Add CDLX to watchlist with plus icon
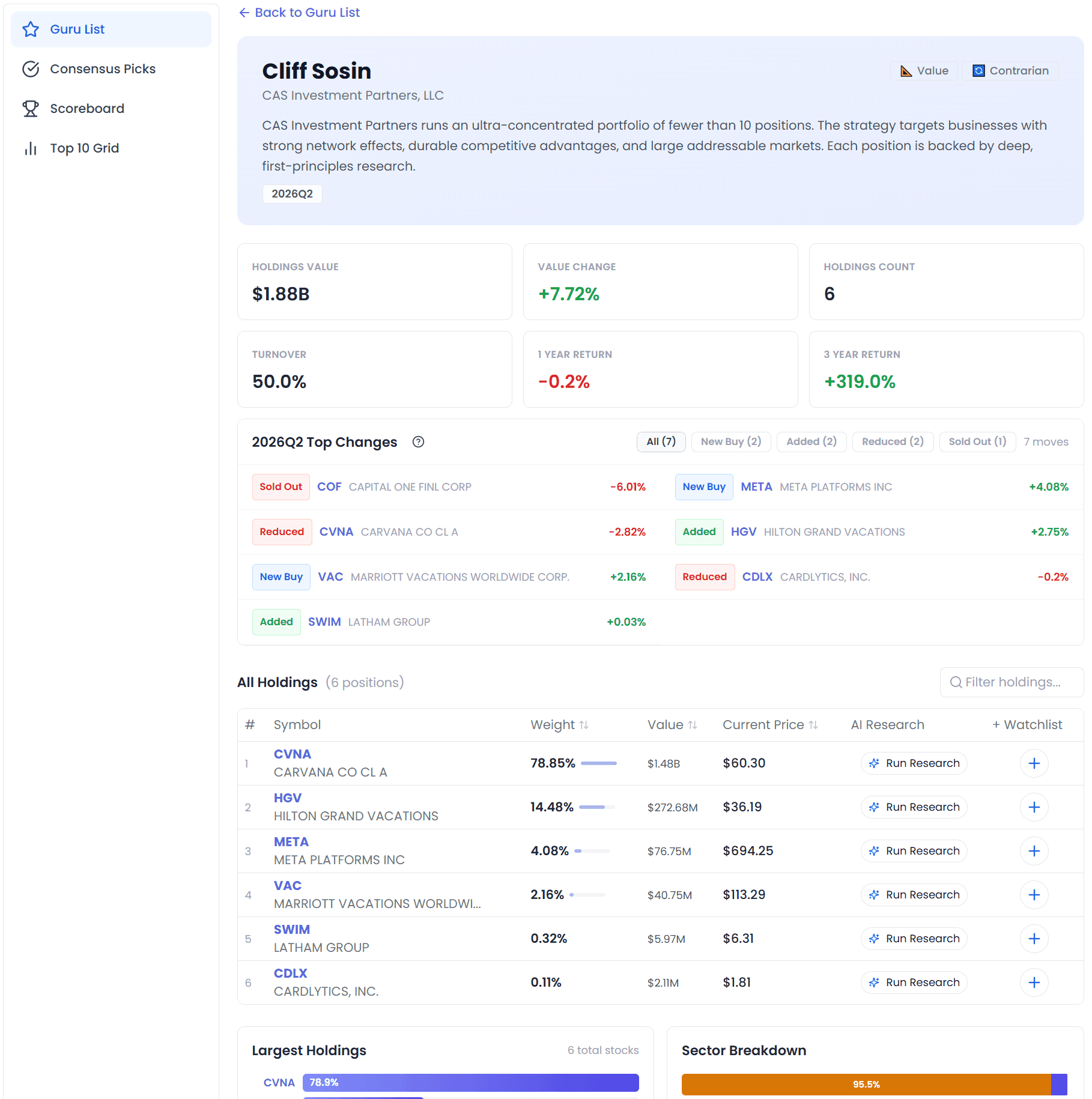Viewport: 1092px width, 1099px height. tap(1034, 982)
